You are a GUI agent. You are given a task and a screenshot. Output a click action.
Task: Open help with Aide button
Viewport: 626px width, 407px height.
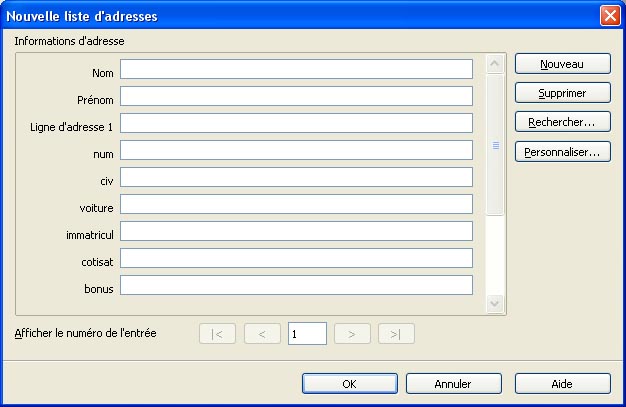(562, 384)
